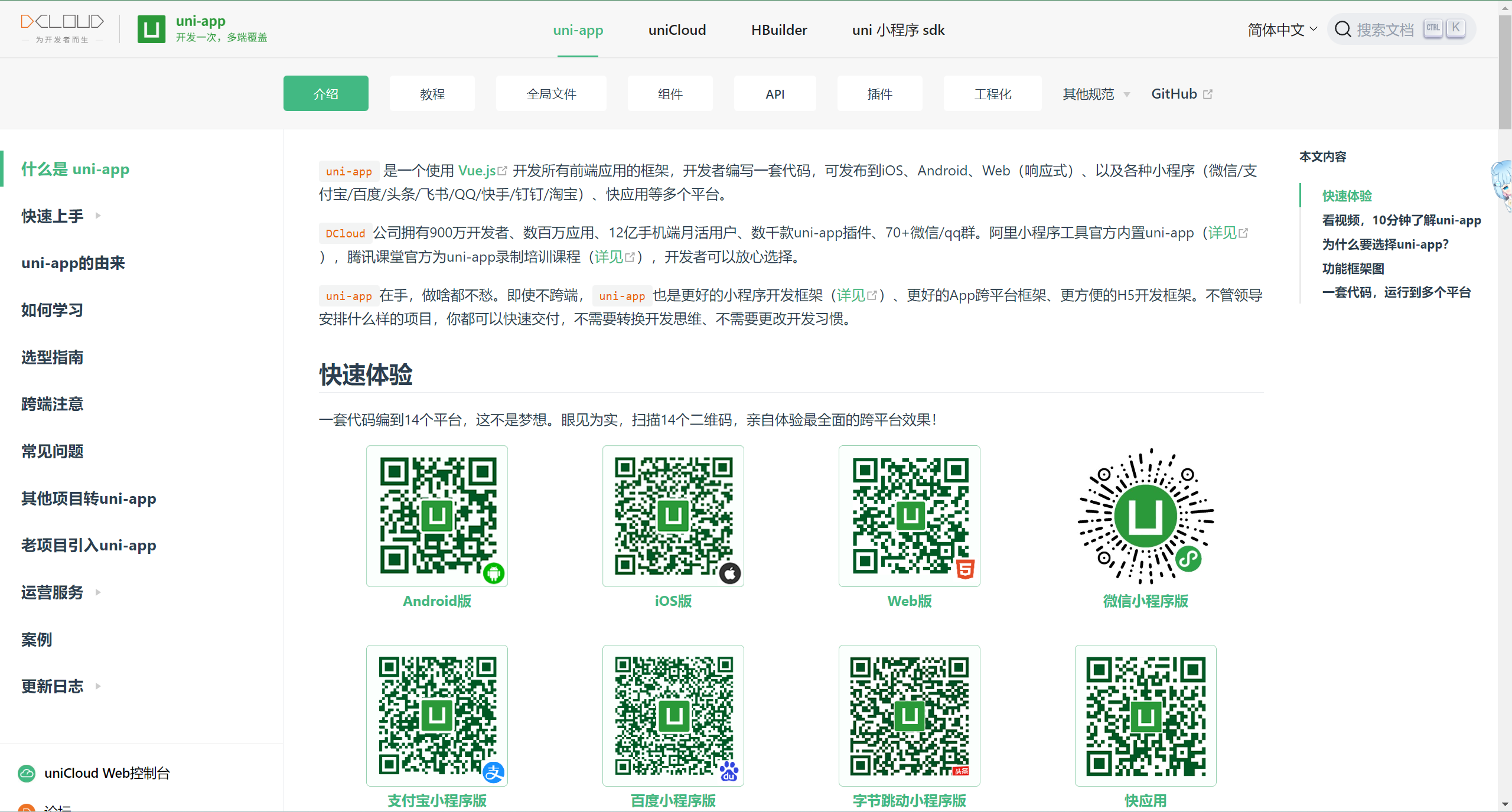
Task: Click the 搜索文档 search input field
Action: (x=1388, y=29)
